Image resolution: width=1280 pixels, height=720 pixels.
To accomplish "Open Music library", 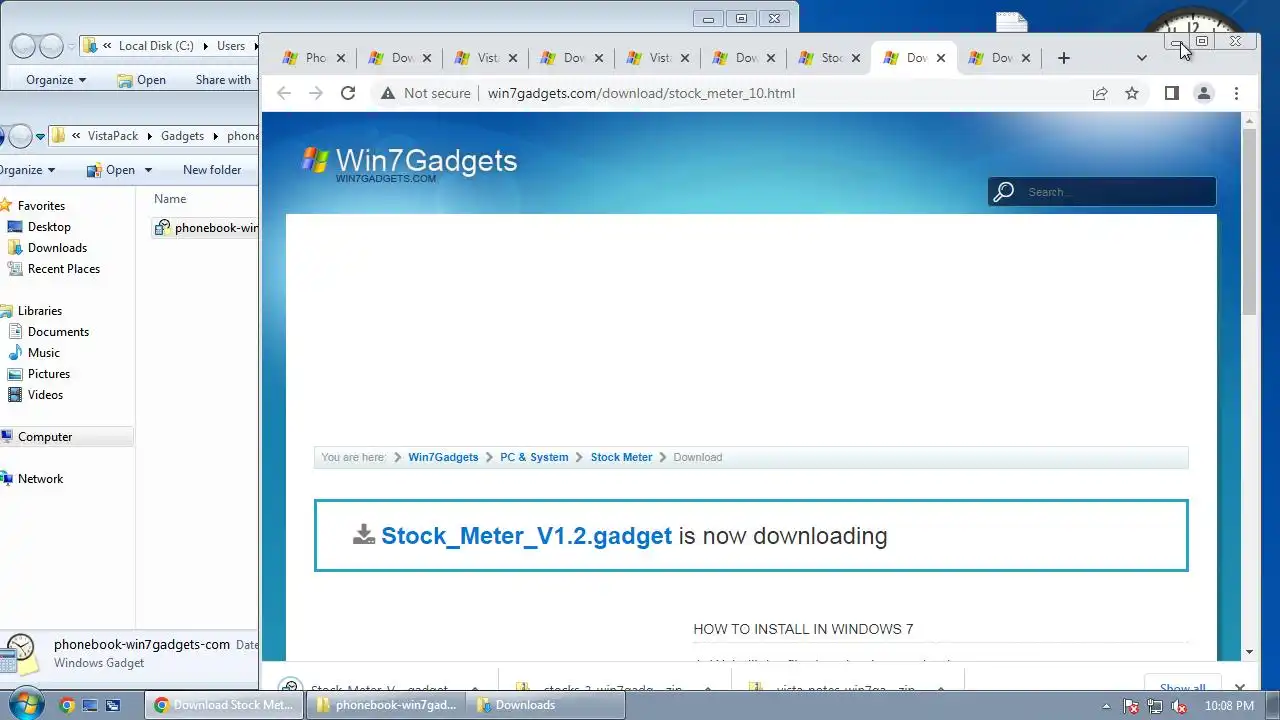I will click(x=43, y=353).
